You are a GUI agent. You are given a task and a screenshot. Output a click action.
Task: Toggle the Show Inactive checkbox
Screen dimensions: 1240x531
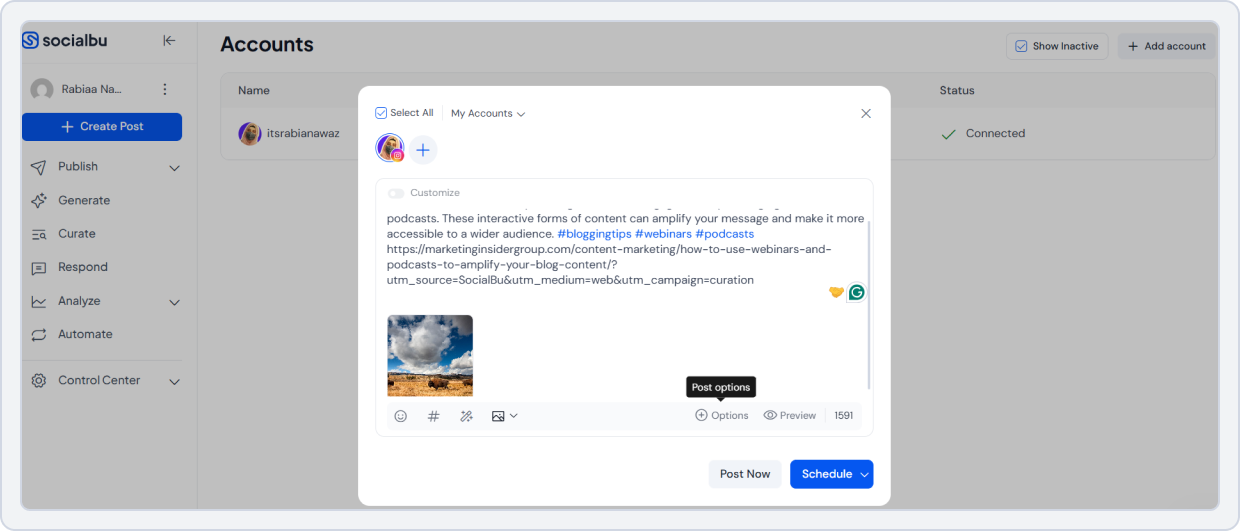click(x=1021, y=46)
